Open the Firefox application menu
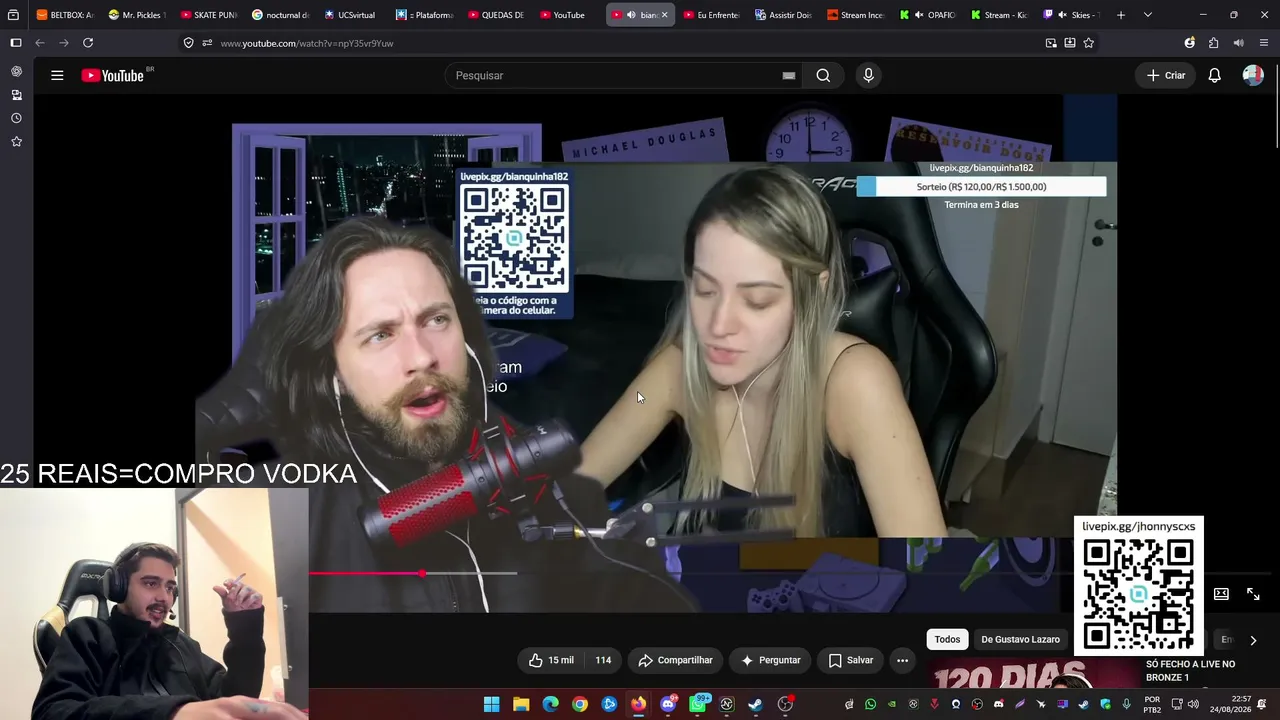 (1264, 43)
